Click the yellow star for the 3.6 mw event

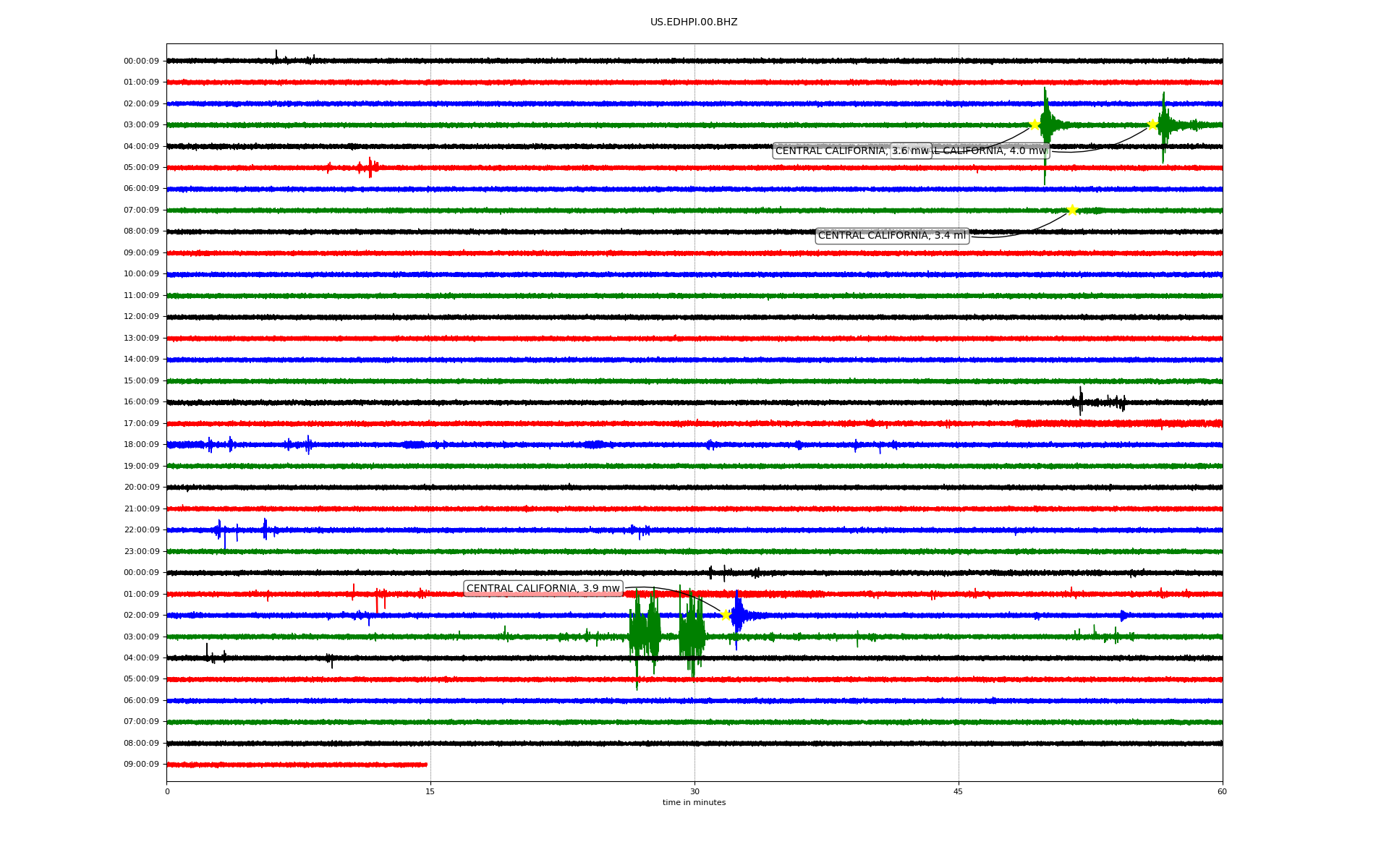(x=1035, y=124)
